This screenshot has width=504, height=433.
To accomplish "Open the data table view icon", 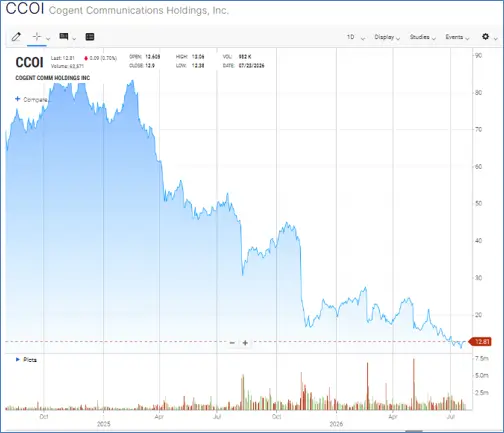I will pyautogui.click(x=90, y=37).
